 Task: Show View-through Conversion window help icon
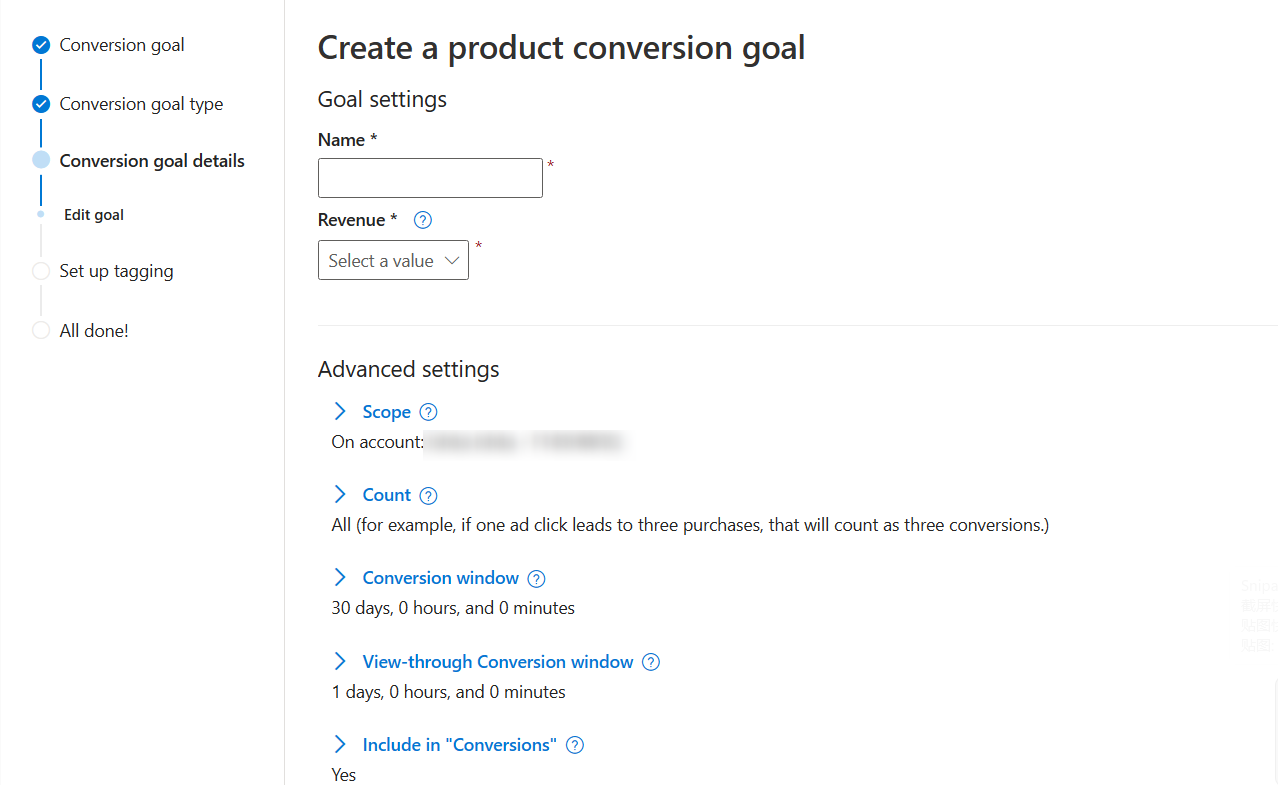(651, 662)
